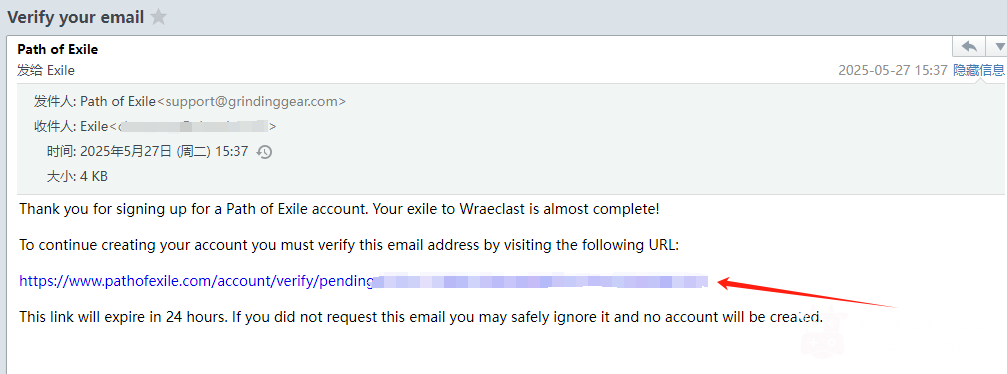The width and height of the screenshot is (1007, 374).
Task: Click the 大小: 4 KB size line
Action: point(77,176)
